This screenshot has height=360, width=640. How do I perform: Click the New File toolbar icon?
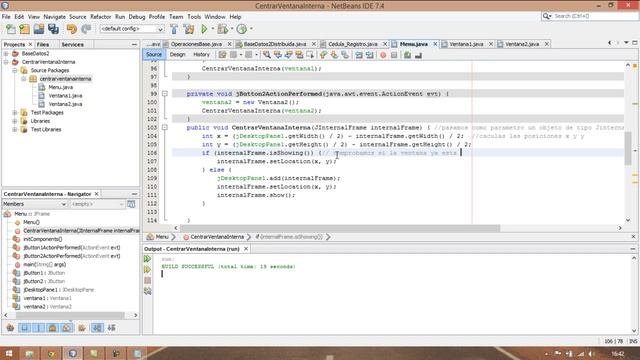point(11,29)
